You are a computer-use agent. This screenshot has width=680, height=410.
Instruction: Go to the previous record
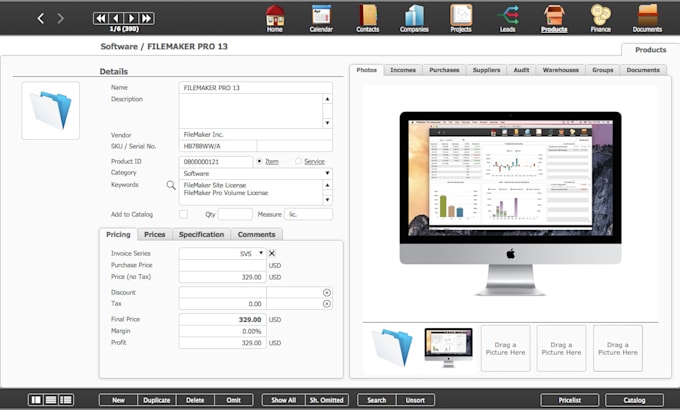(116, 18)
